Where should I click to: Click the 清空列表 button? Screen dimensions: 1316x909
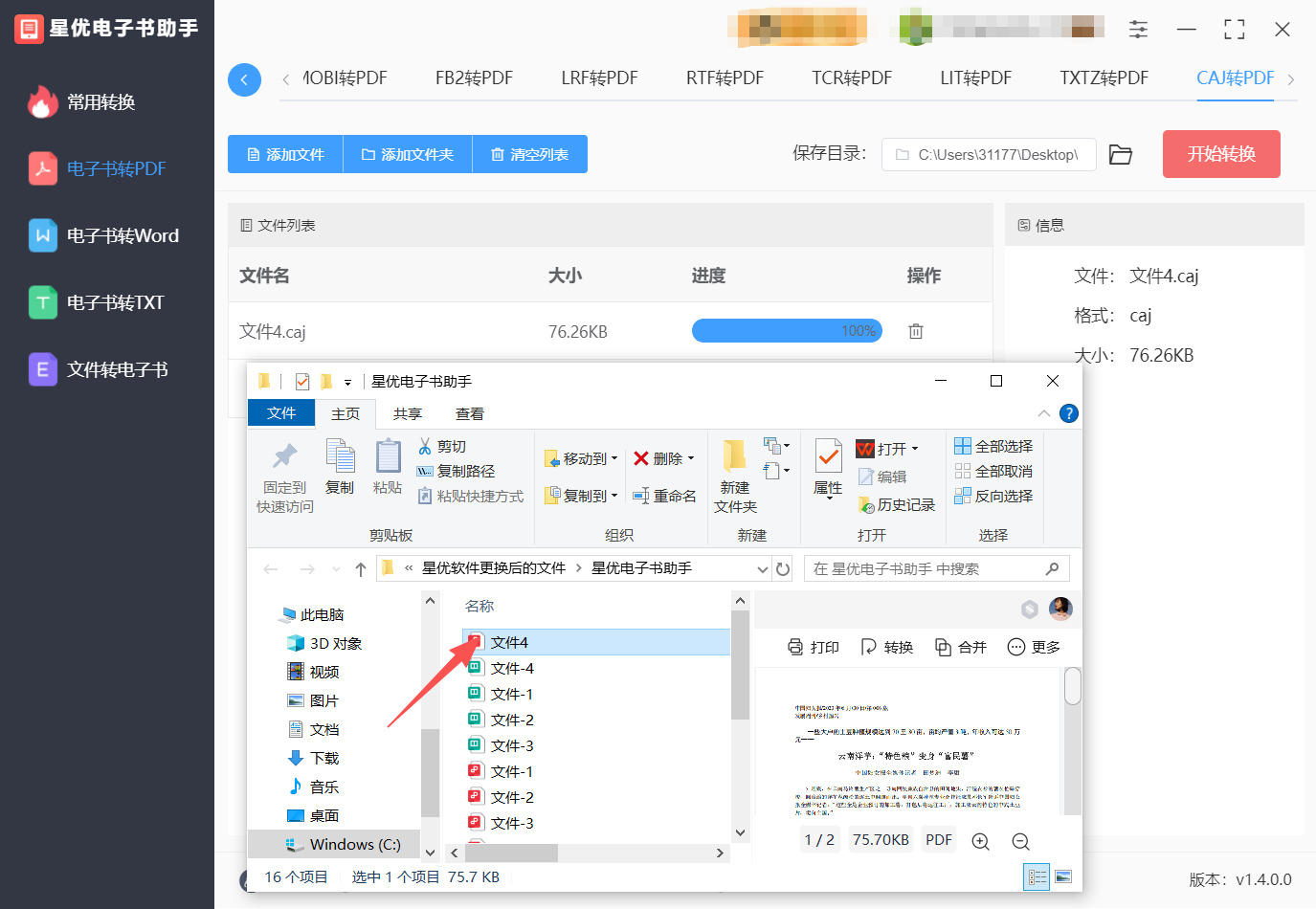pyautogui.click(x=529, y=154)
